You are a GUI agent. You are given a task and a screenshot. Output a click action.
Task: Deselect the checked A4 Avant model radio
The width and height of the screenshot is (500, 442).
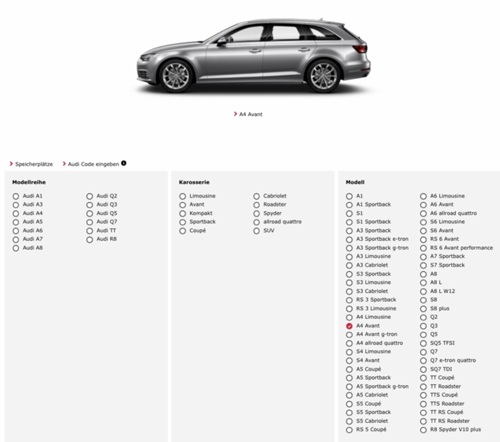[x=349, y=326]
